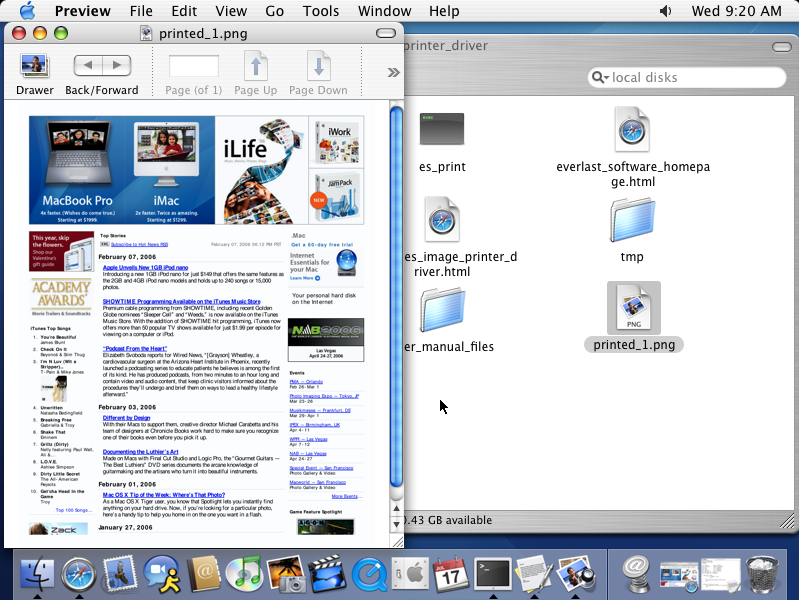Viewport: 799px width, 600px height.
Task: Click the Preview vertical scrollbar thumb
Action: pos(396,296)
